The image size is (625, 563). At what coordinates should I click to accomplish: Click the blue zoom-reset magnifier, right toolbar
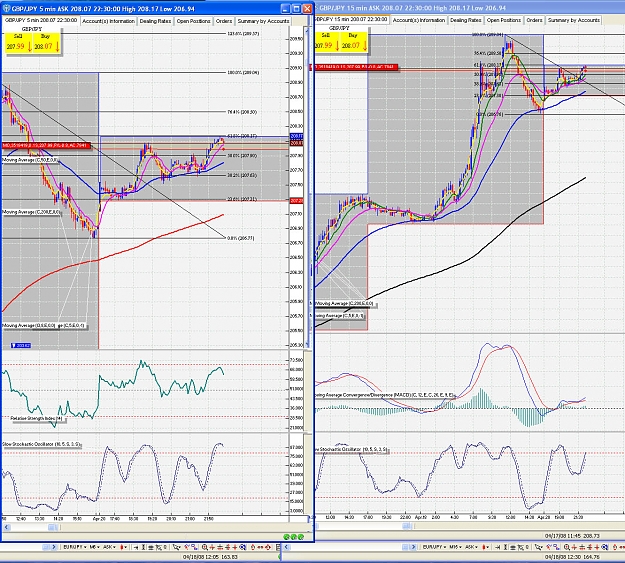604,547
